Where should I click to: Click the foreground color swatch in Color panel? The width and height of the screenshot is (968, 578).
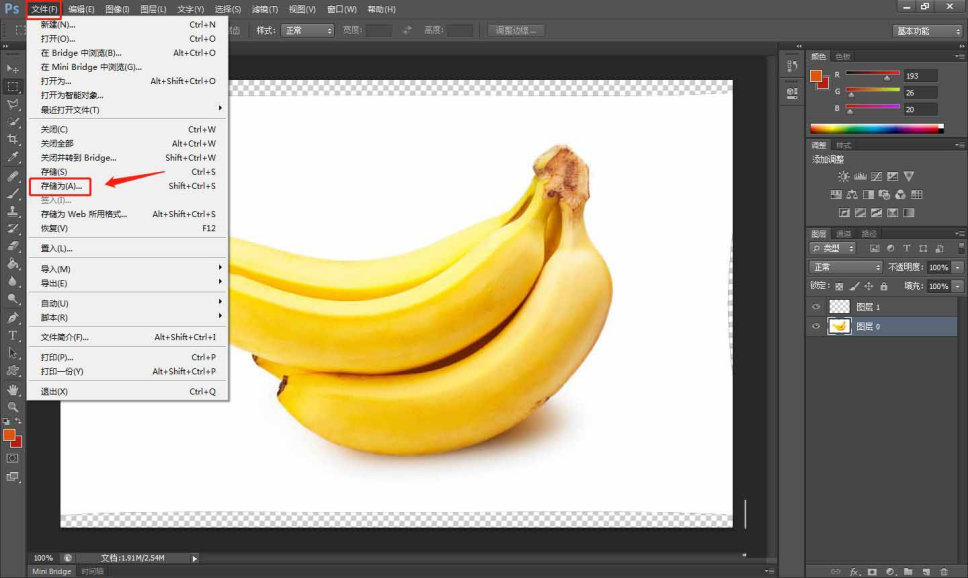(816, 77)
